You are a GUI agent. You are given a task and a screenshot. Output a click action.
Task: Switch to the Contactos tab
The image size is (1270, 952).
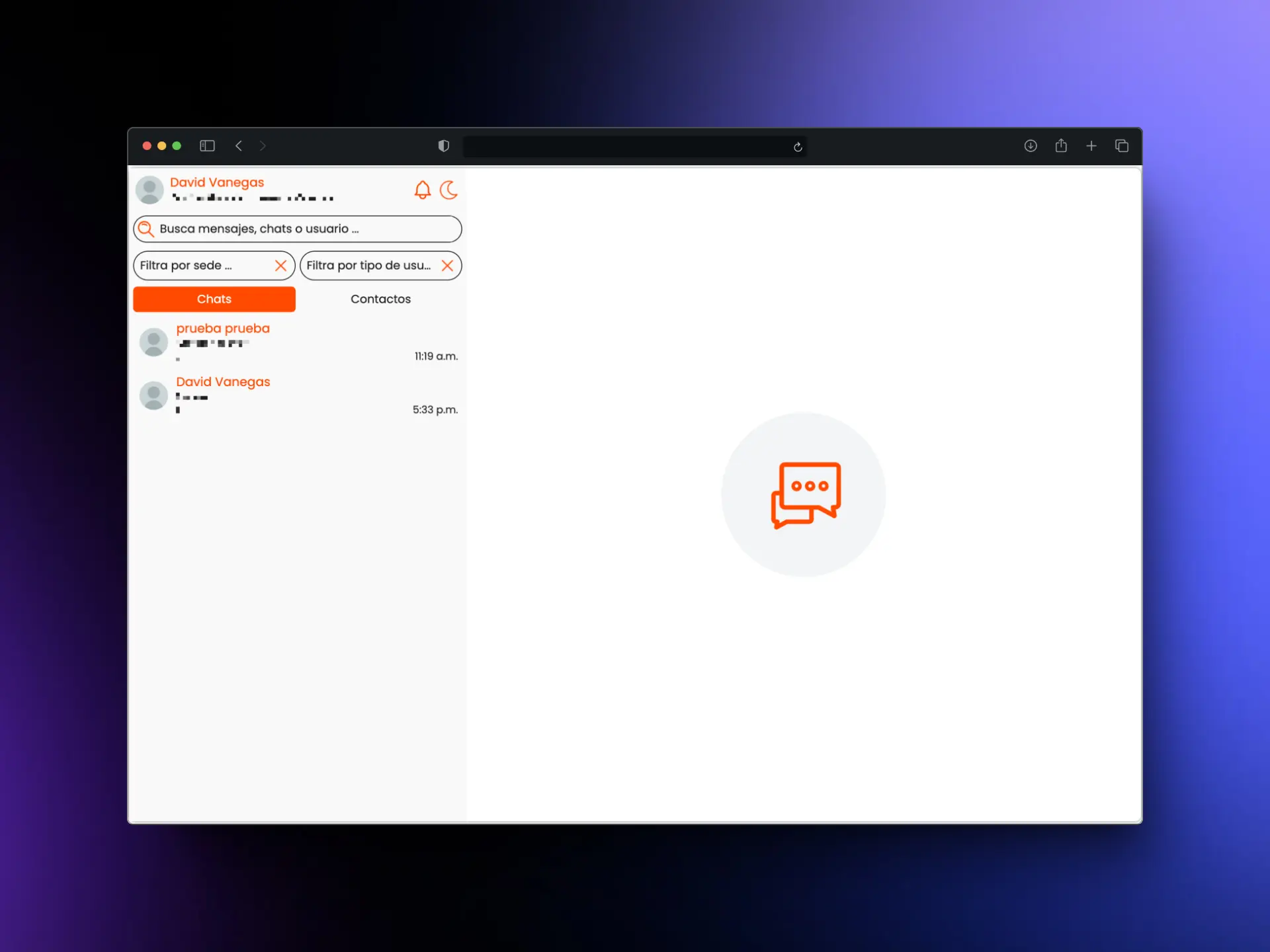[x=380, y=299]
